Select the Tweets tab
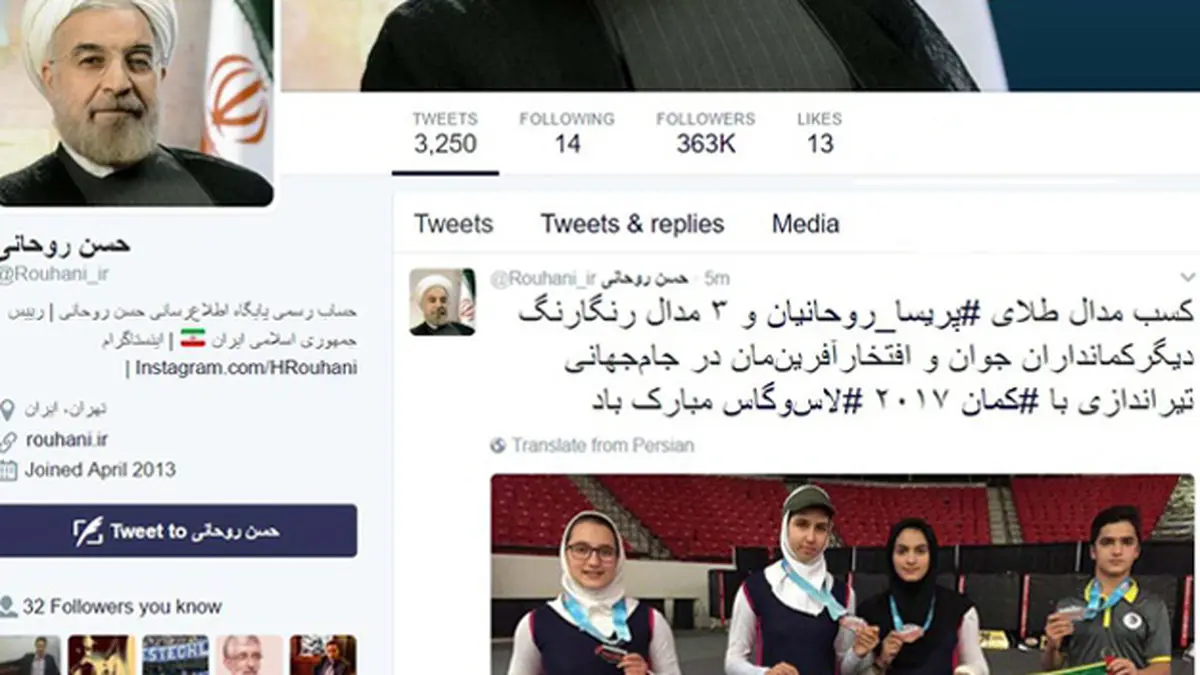Screen dimensions: 1200x675 coord(453,224)
